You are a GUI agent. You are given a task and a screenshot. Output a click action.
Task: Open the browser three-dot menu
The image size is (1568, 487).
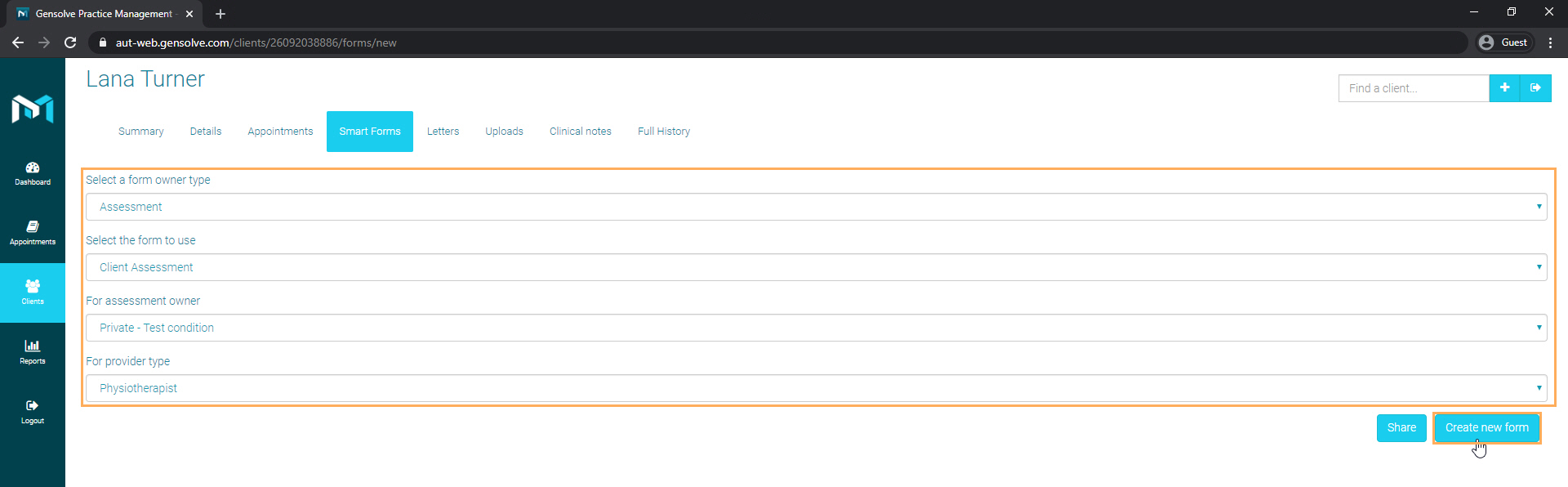1550,42
